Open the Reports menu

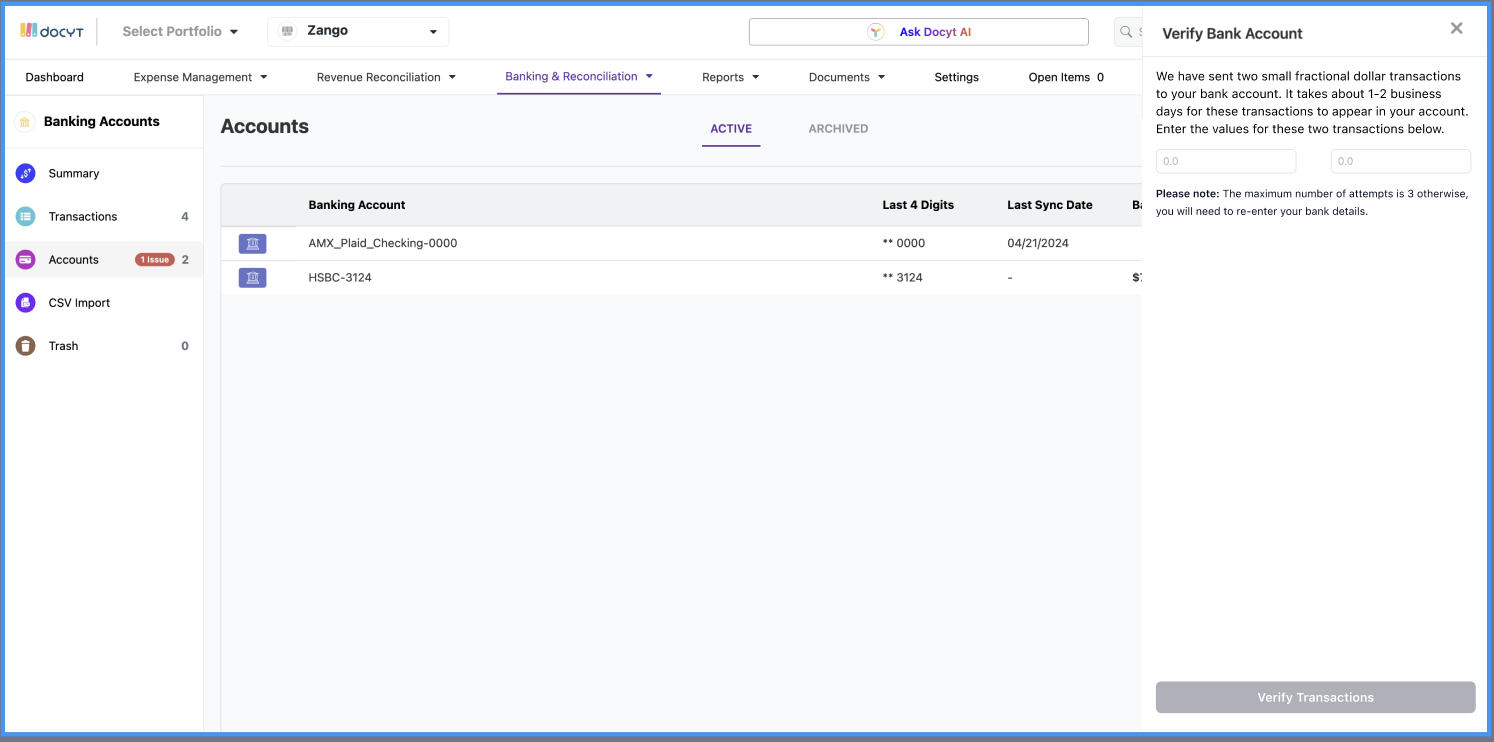point(730,76)
